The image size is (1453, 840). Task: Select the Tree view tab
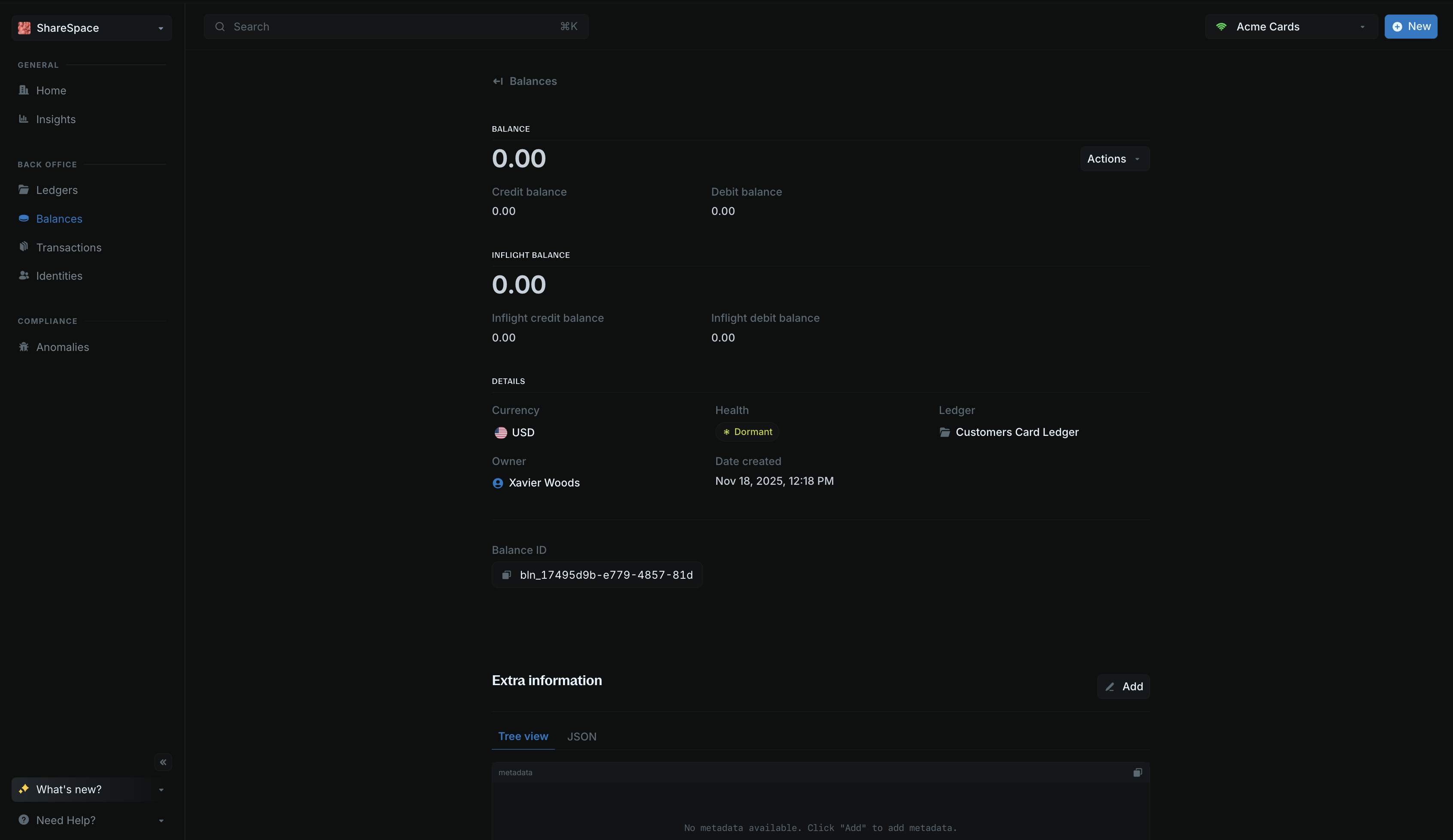pos(523,736)
